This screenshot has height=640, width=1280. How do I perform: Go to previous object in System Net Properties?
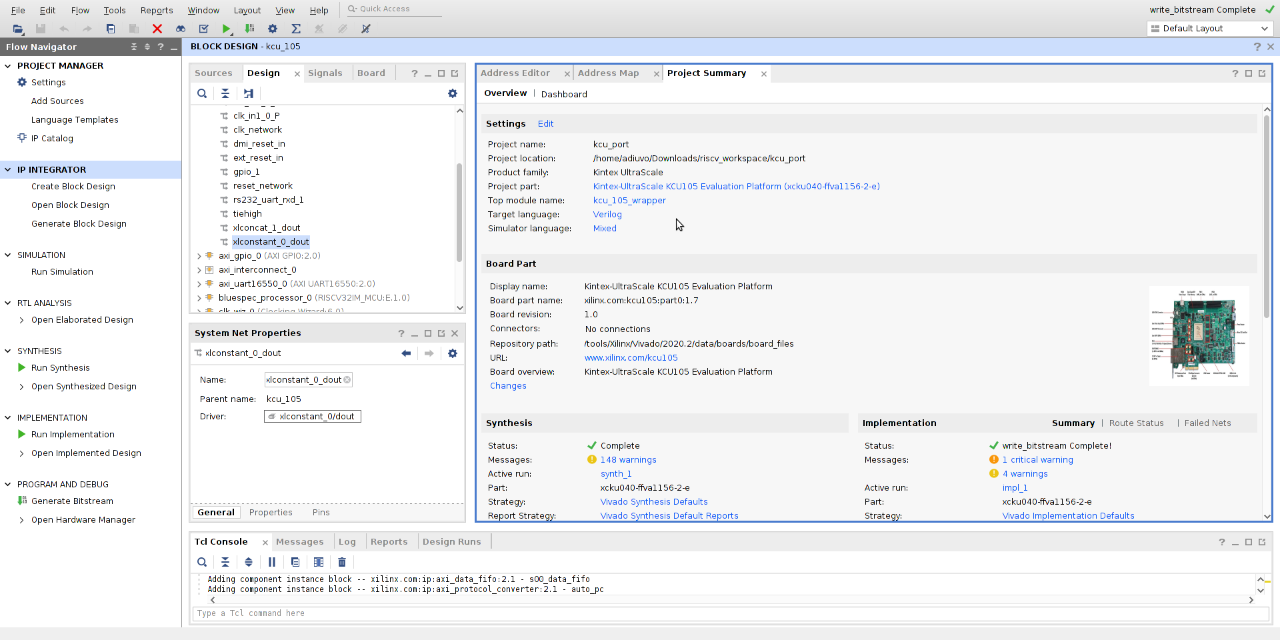point(406,353)
